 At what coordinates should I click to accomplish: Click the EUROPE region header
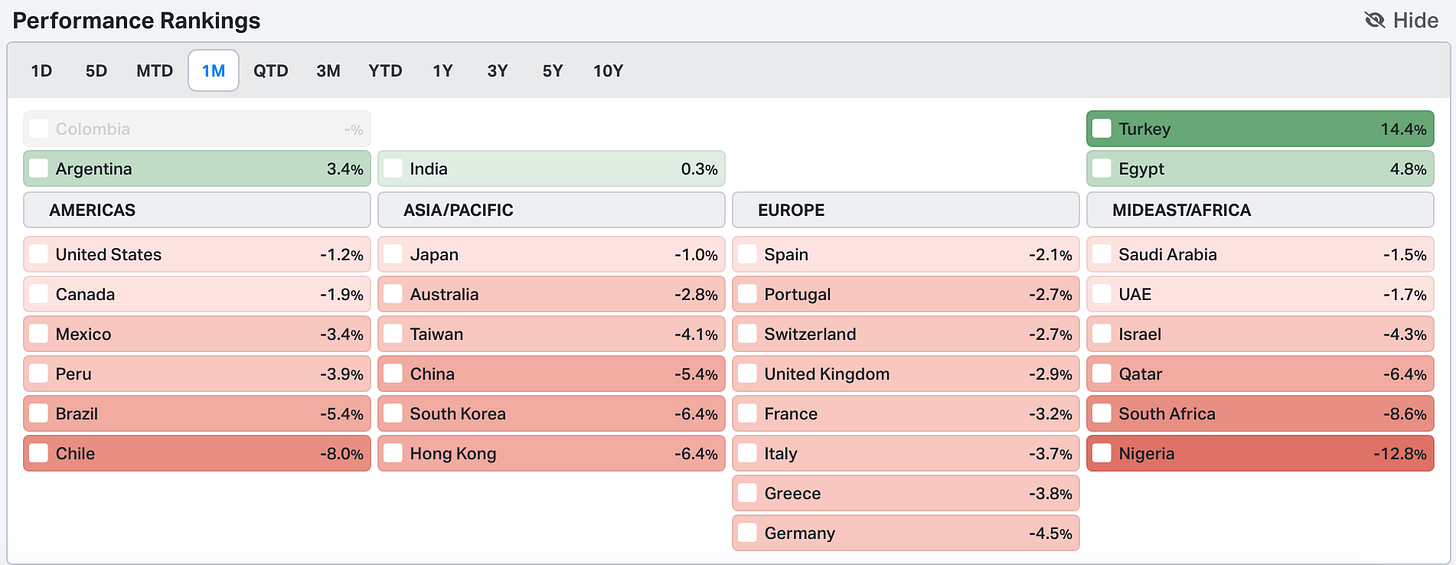pos(905,211)
